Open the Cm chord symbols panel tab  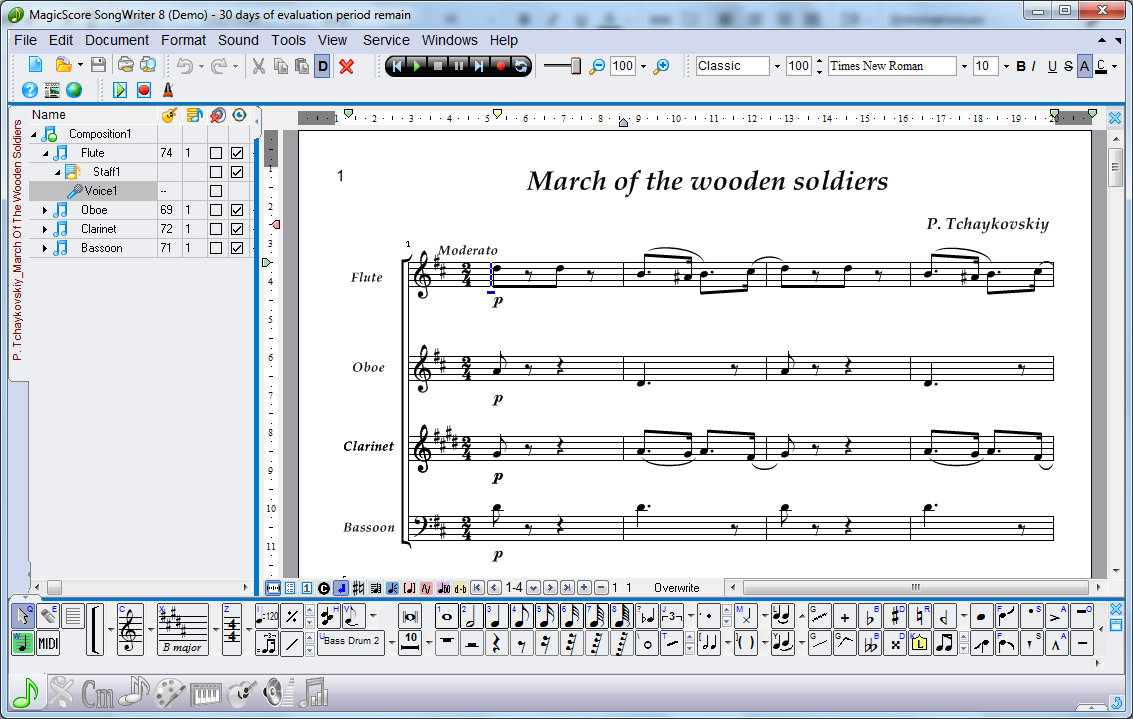pos(98,693)
